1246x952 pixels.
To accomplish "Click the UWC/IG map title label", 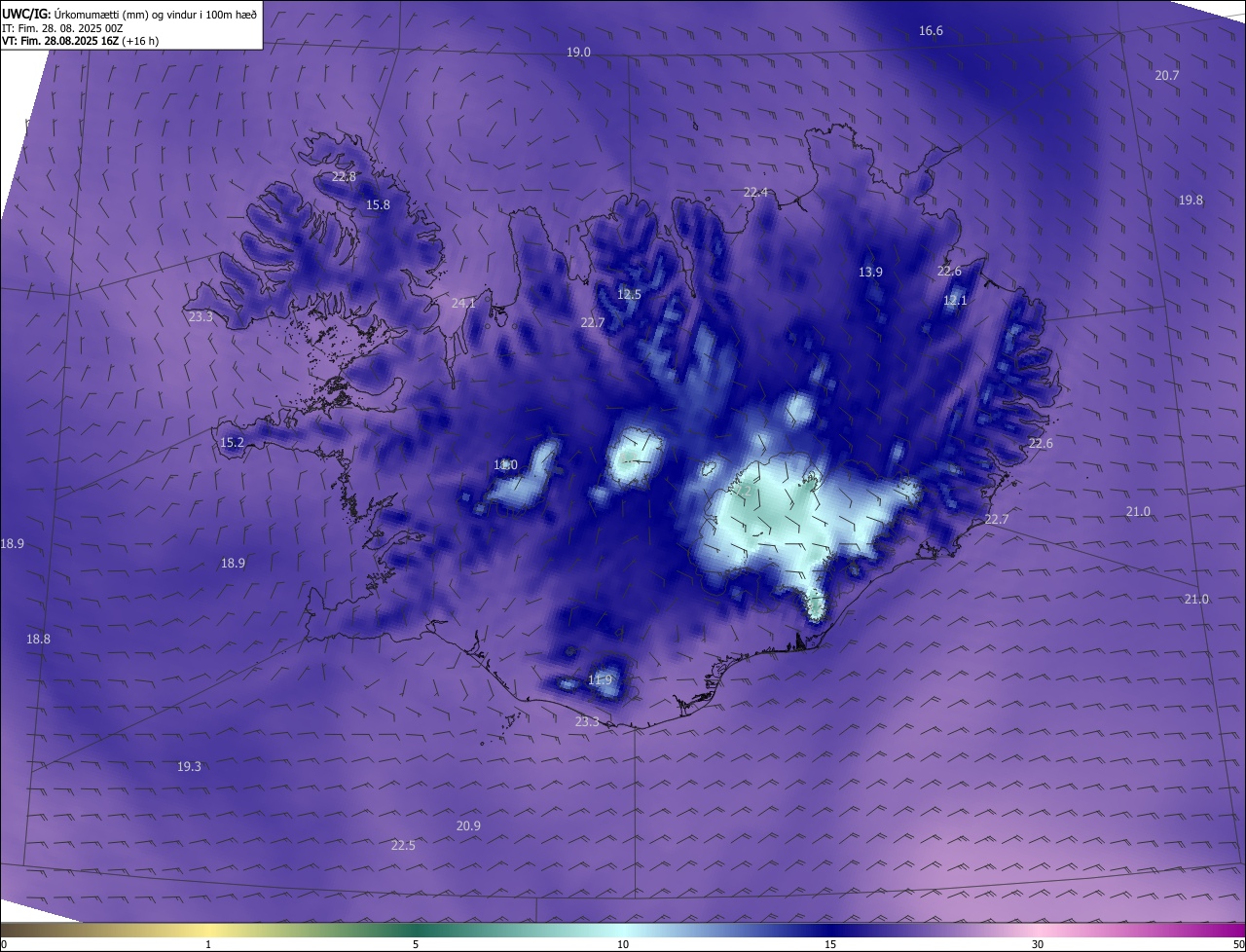I will (x=129, y=14).
